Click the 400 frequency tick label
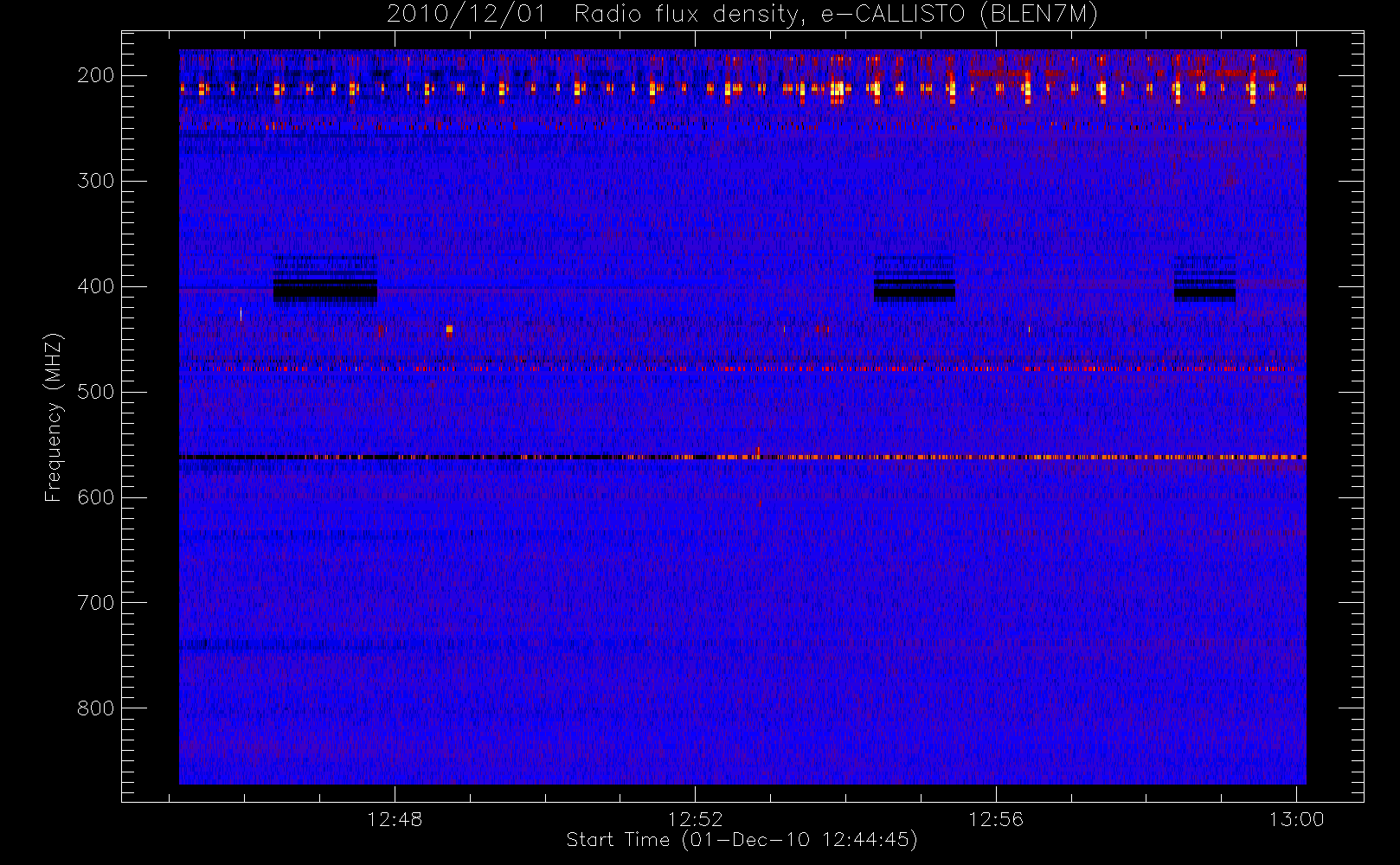The height and width of the screenshot is (865, 1400). point(96,286)
